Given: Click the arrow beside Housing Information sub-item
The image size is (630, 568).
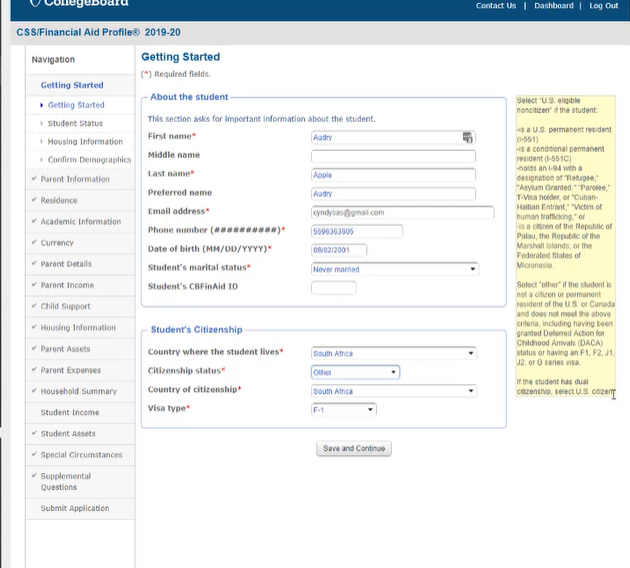Looking at the screenshot, I should coord(41,142).
